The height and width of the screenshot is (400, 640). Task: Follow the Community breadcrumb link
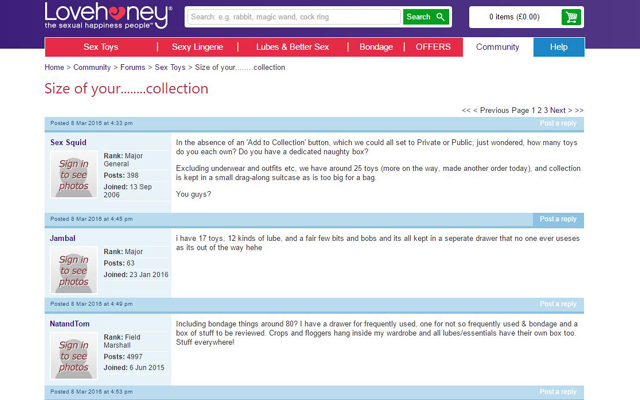point(92,67)
